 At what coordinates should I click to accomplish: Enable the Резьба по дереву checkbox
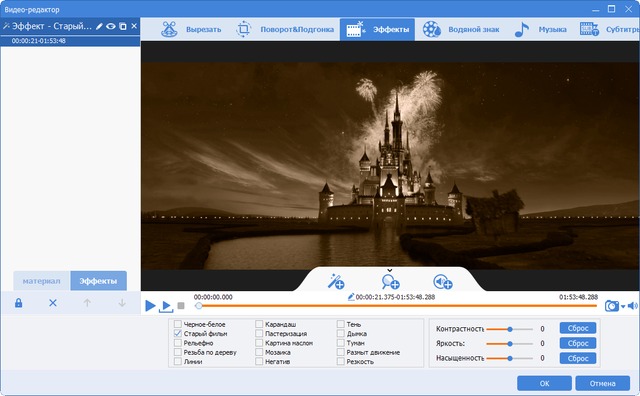[x=178, y=352]
